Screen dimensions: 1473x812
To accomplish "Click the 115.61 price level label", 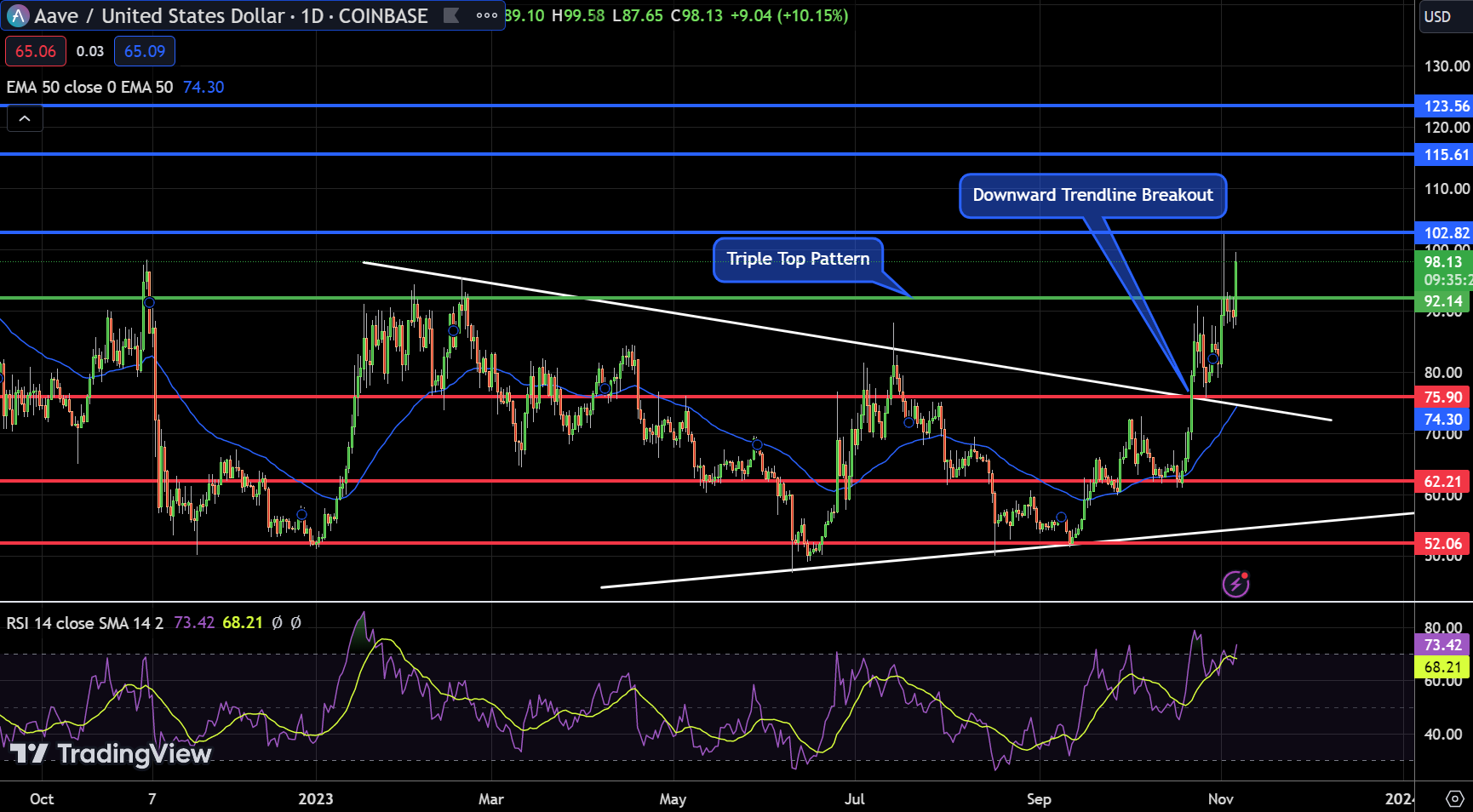I will coord(1445,154).
